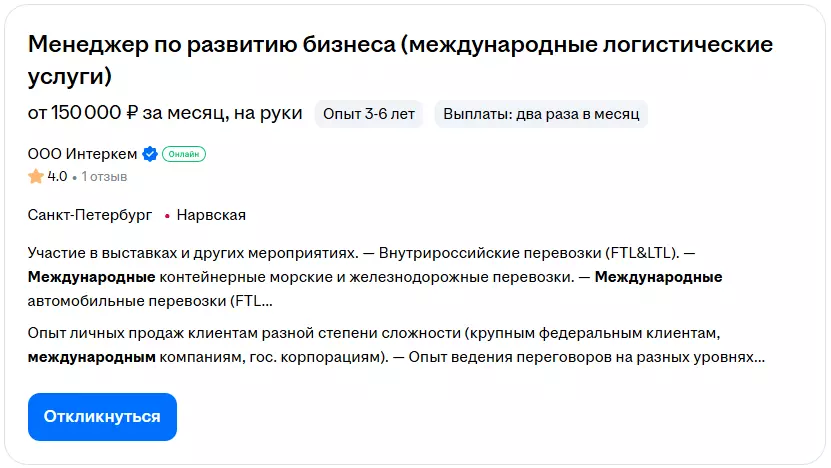Select the Выплаты: два раза в месяц tag
The image size is (831, 468).
coord(541,114)
